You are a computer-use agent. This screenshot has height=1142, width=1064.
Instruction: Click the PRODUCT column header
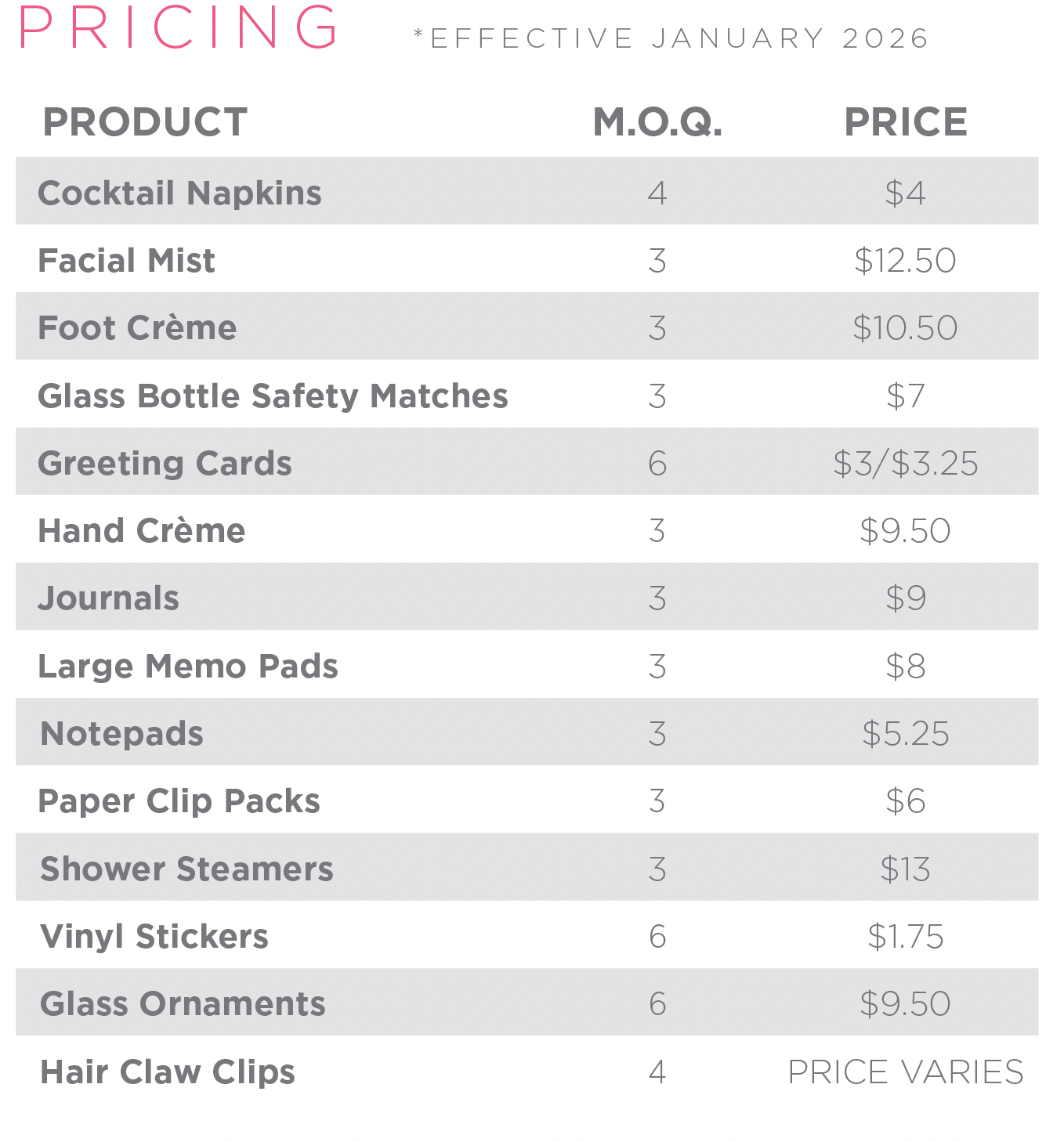[x=145, y=122]
